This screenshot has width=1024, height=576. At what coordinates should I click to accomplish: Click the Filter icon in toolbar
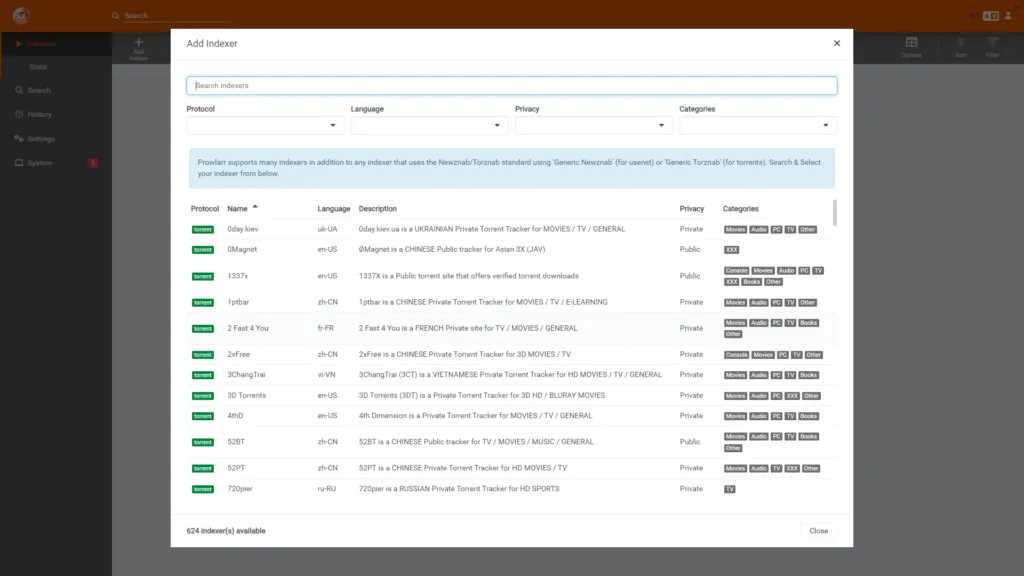coord(992,43)
